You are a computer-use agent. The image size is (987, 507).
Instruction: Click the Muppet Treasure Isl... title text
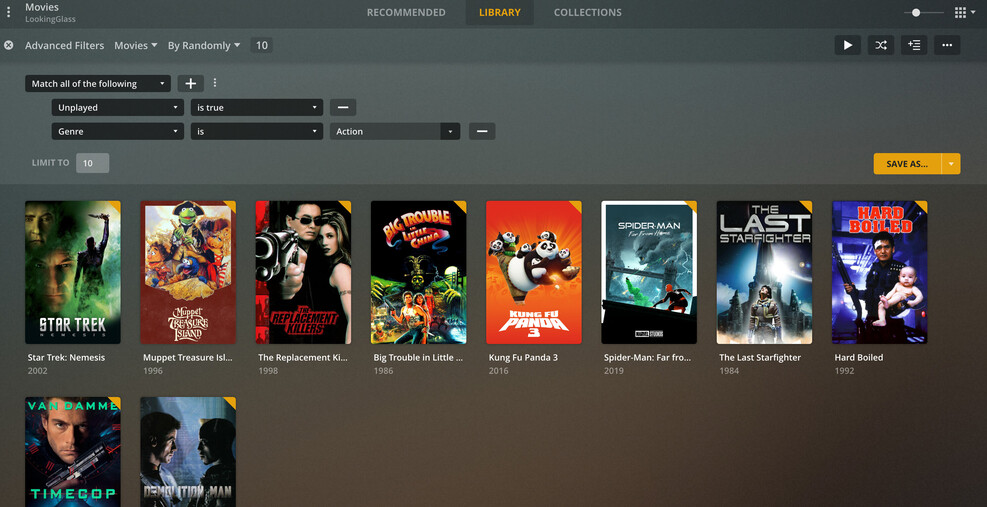click(188, 358)
